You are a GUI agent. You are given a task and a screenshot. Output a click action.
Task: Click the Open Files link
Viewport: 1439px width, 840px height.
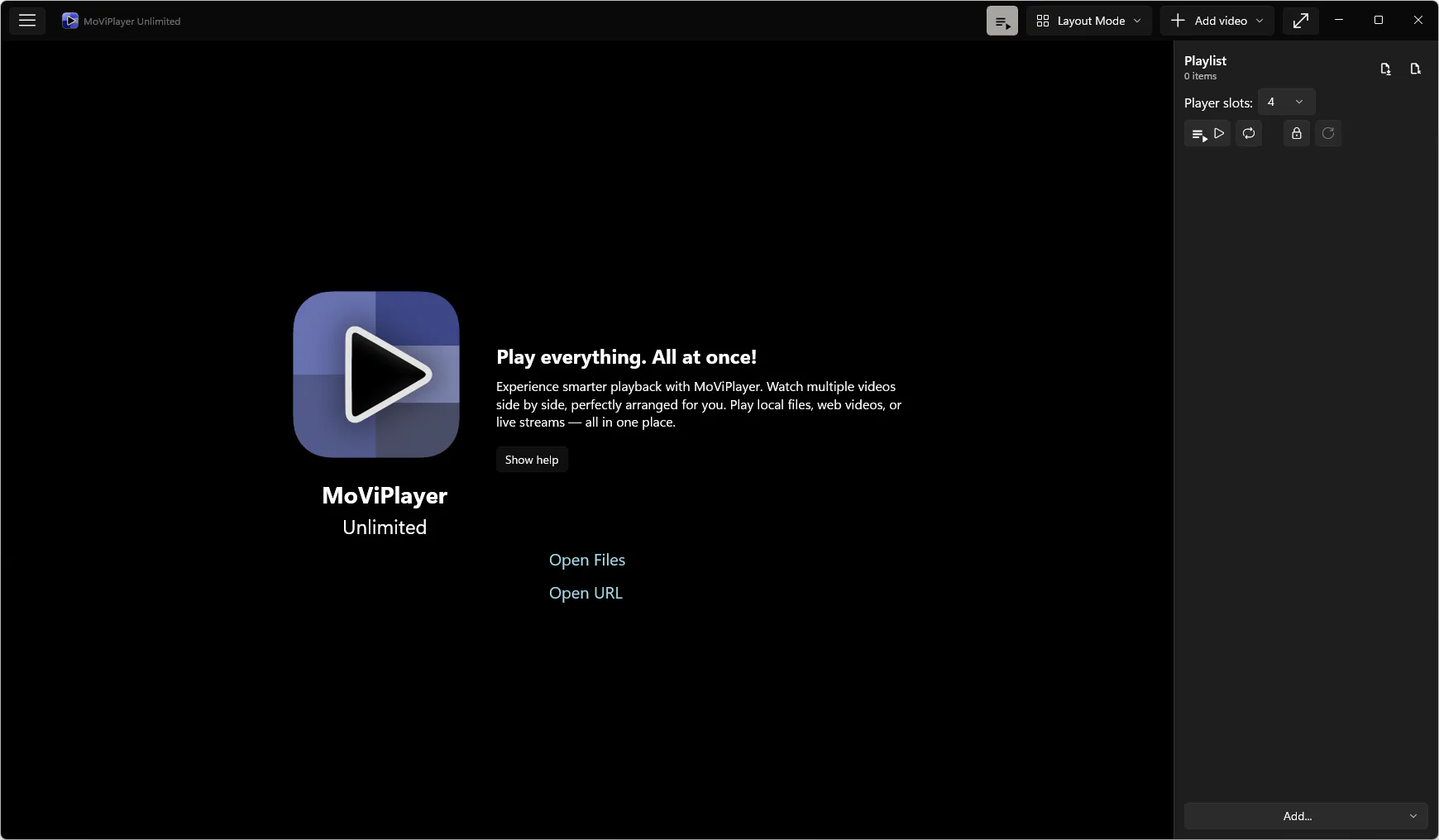tap(587, 560)
